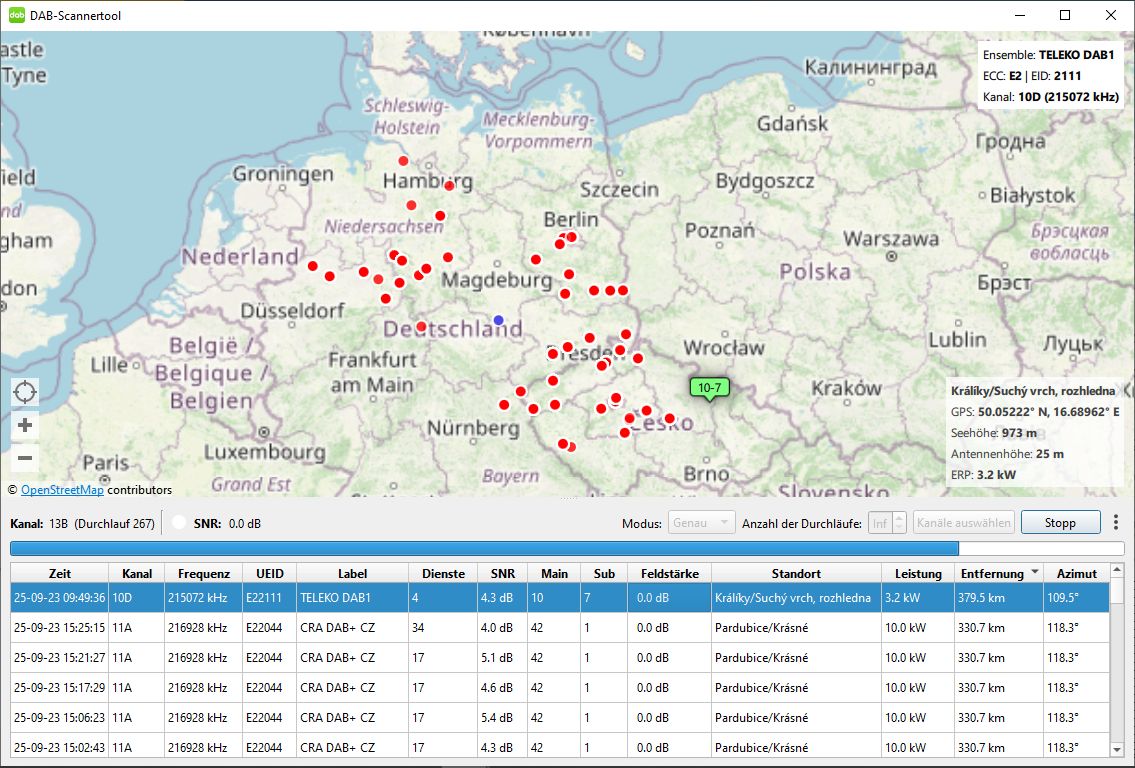Click the white SNR status indicator circle

[179, 523]
